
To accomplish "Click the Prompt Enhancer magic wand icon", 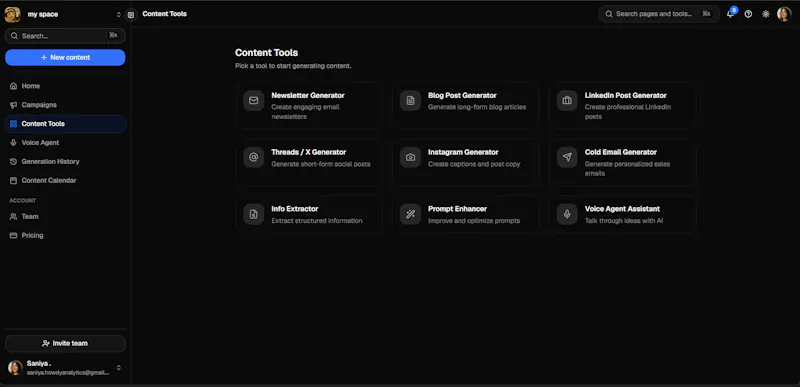I will [x=410, y=214].
